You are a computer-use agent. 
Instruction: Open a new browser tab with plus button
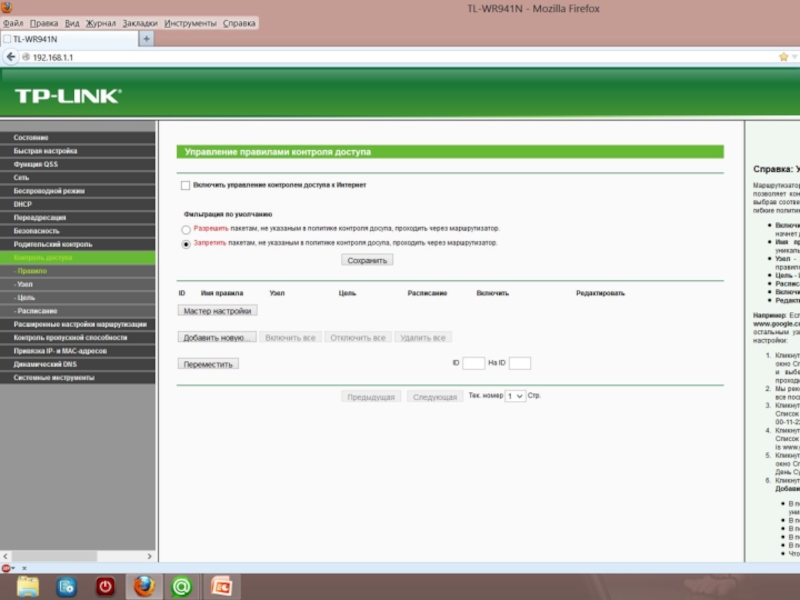146,38
